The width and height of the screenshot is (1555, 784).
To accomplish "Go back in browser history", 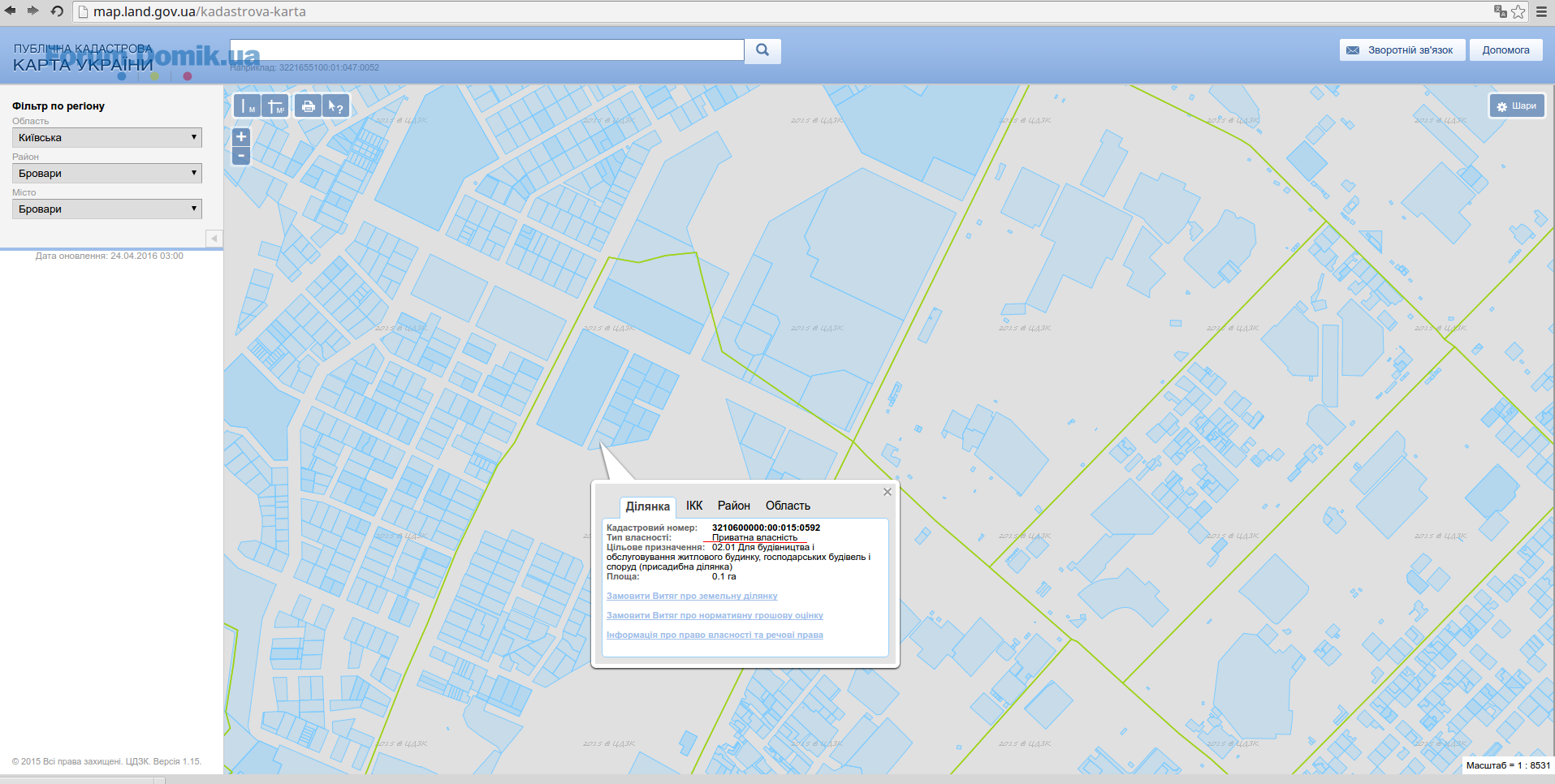I will (11, 11).
